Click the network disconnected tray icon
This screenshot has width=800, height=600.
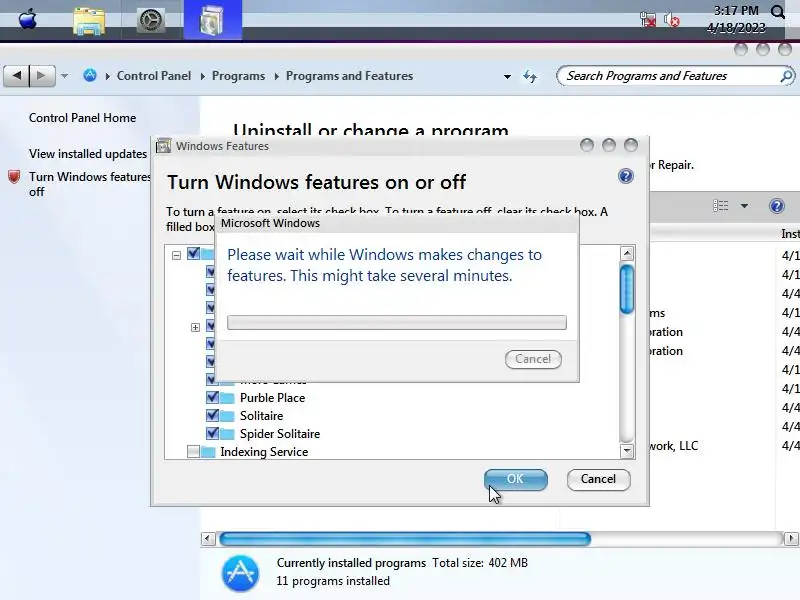(x=648, y=20)
